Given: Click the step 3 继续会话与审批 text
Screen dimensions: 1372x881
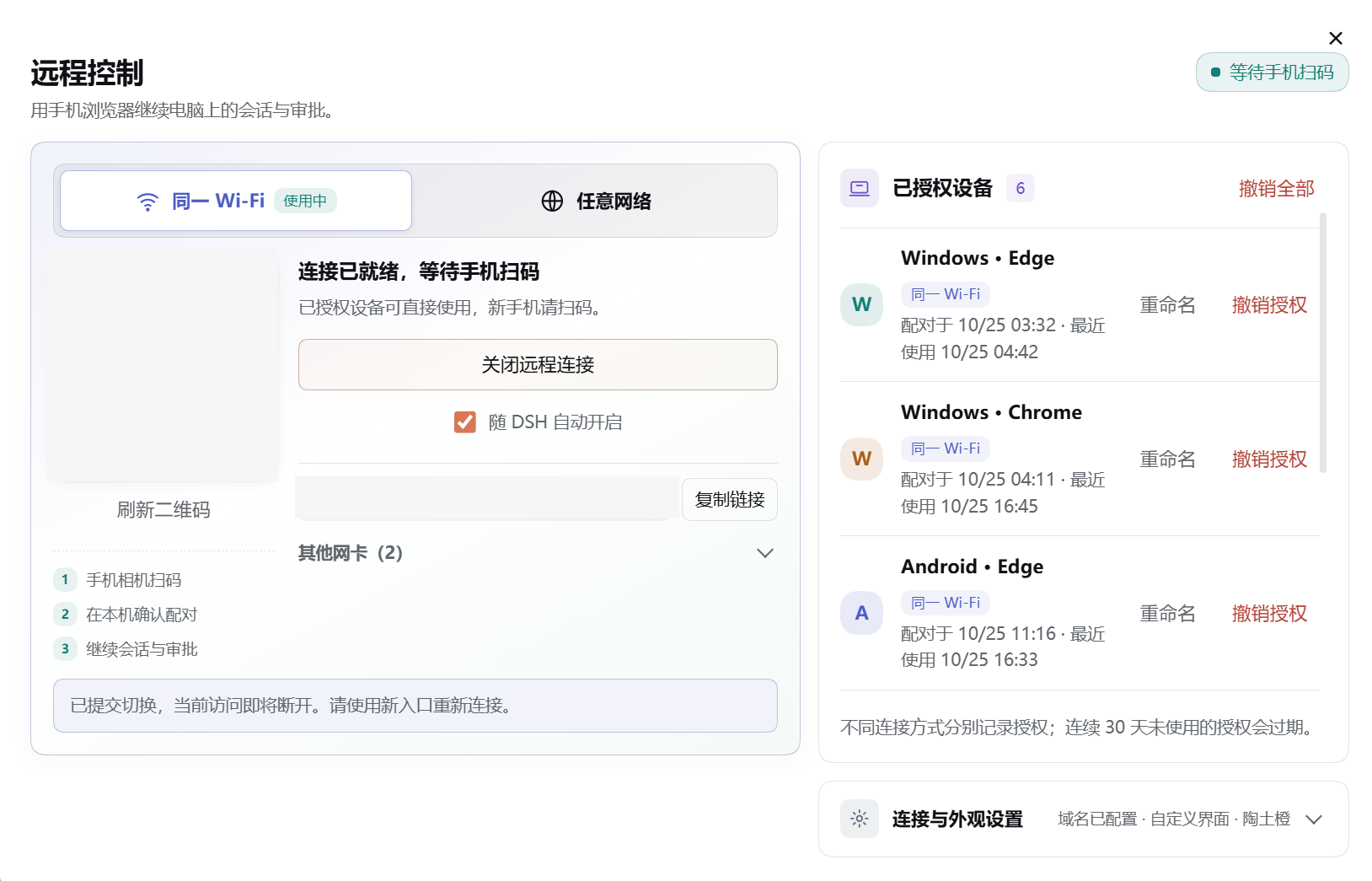Looking at the screenshot, I should pyautogui.click(x=142, y=649).
